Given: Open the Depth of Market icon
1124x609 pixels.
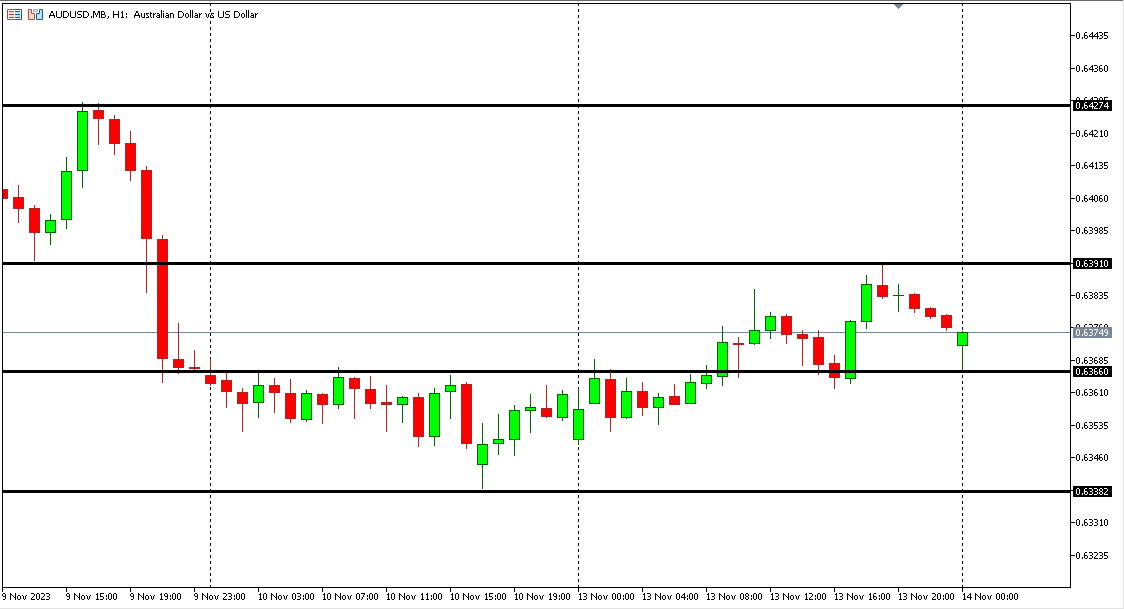Looking at the screenshot, I should tap(36, 15).
